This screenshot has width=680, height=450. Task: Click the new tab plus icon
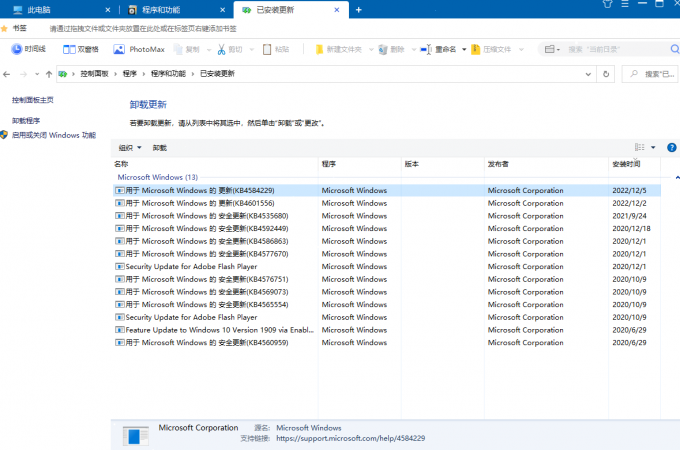pyautogui.click(x=359, y=9)
